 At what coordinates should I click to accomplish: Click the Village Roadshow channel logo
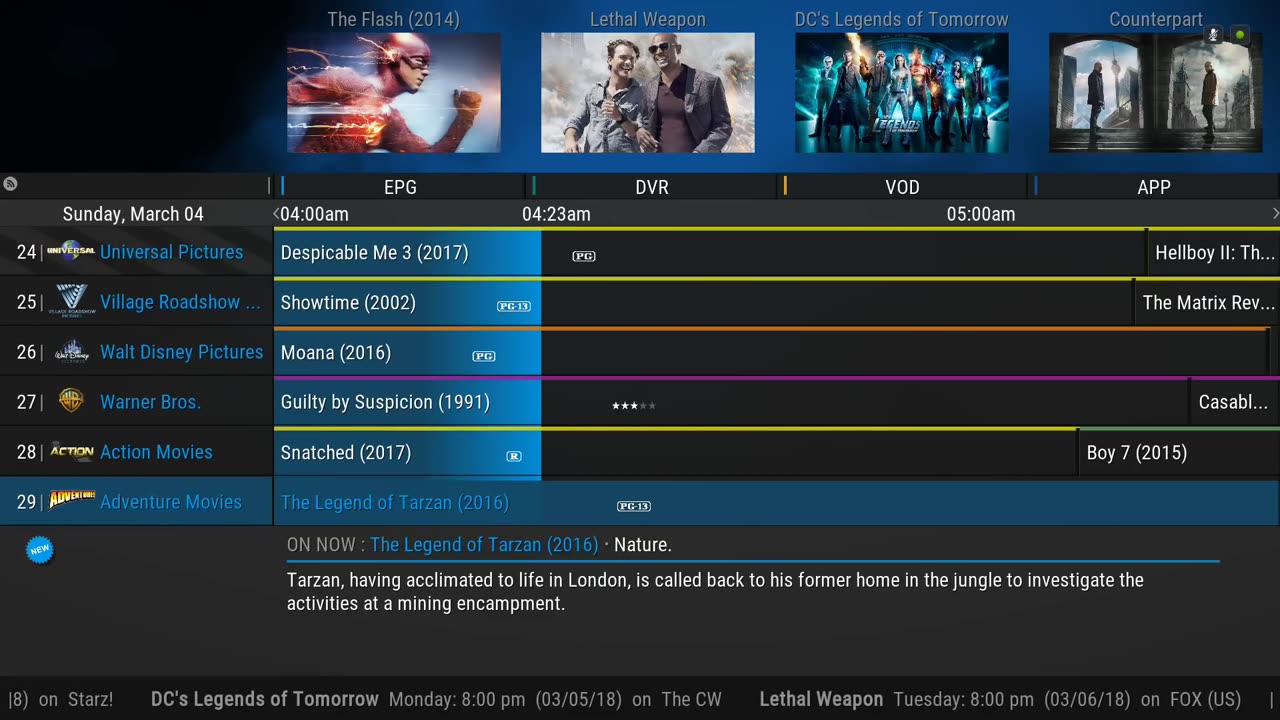(x=71, y=301)
